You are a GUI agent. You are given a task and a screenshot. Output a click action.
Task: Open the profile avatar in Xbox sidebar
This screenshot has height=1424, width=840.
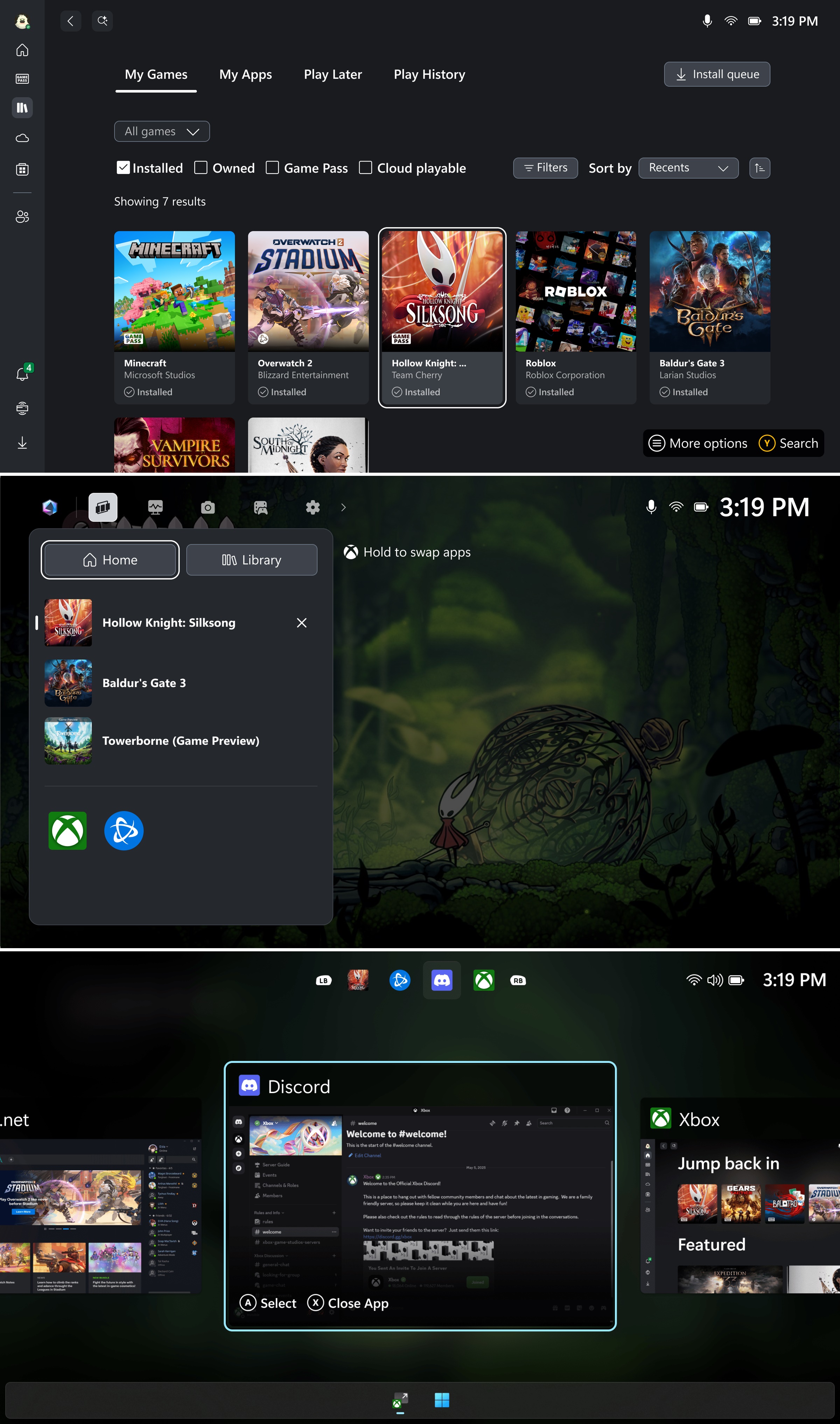click(x=22, y=21)
